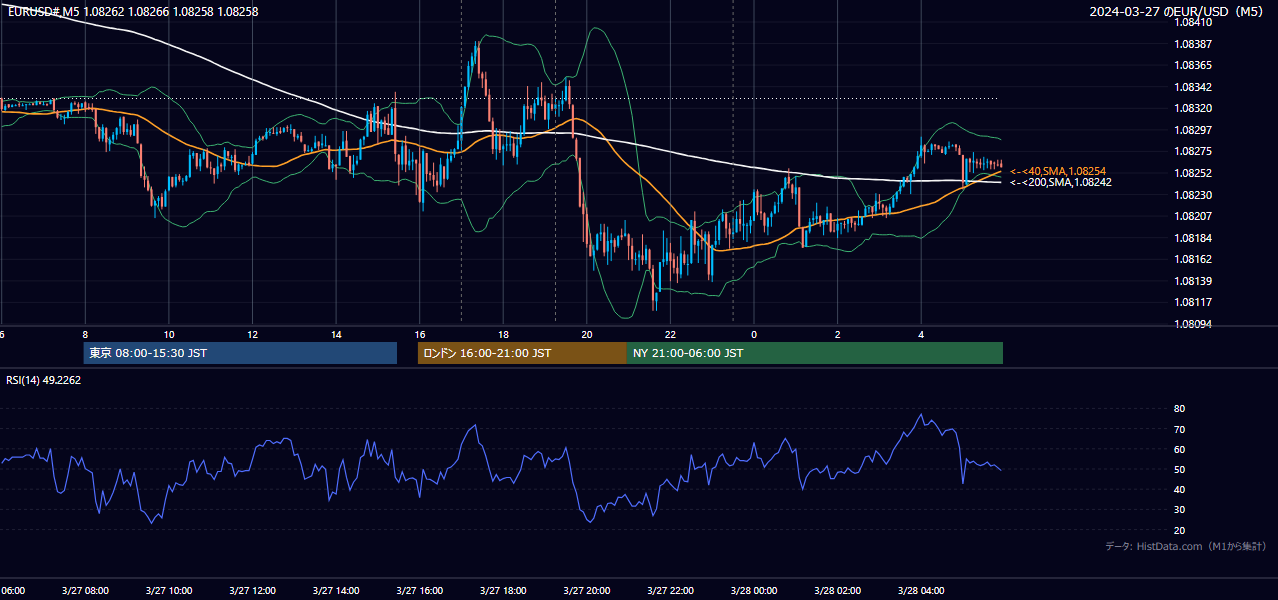Click the 3/28 02:00 bottom time label
This screenshot has height=600, width=1278.
point(838,591)
